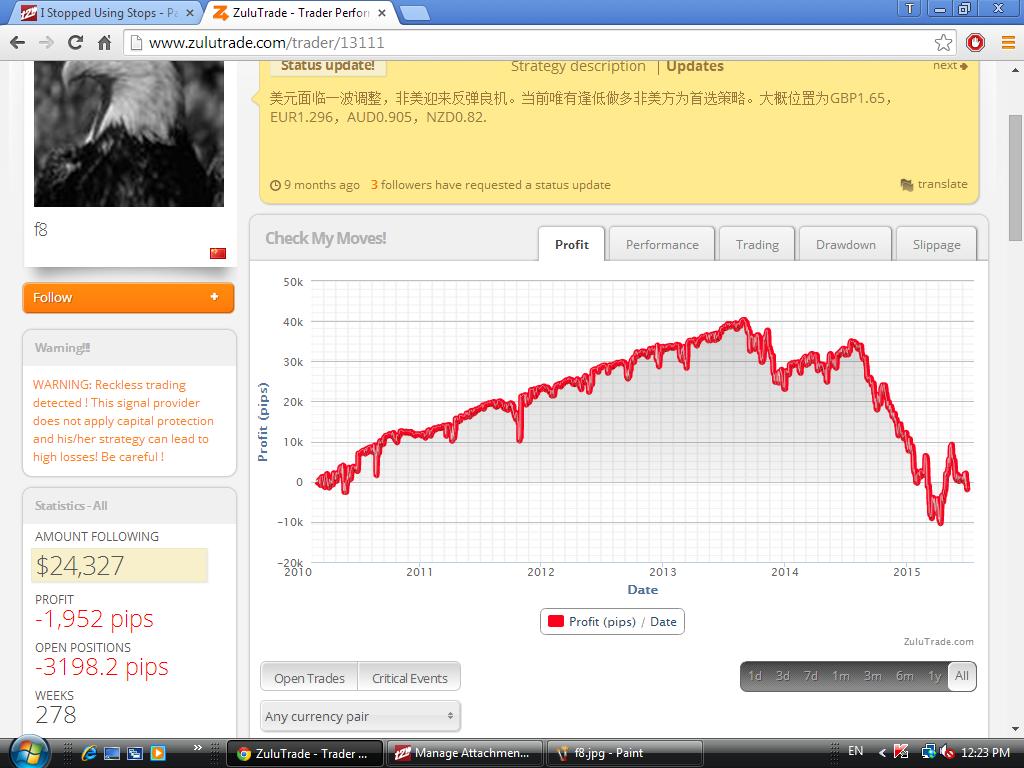Click the network tray icon
Screen dimensions: 1024x768
pyautogui.click(x=928, y=752)
